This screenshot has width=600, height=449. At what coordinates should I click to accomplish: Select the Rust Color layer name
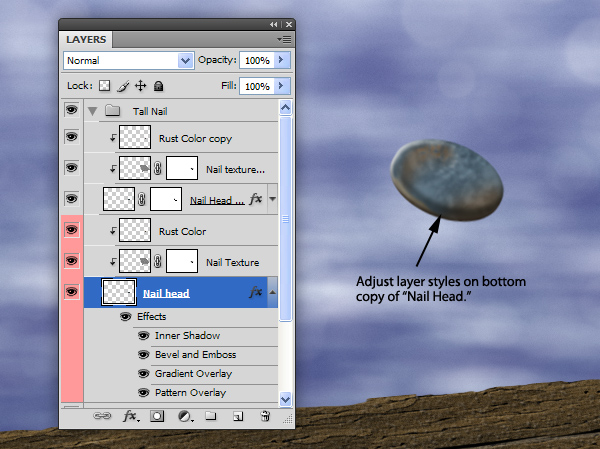(183, 231)
